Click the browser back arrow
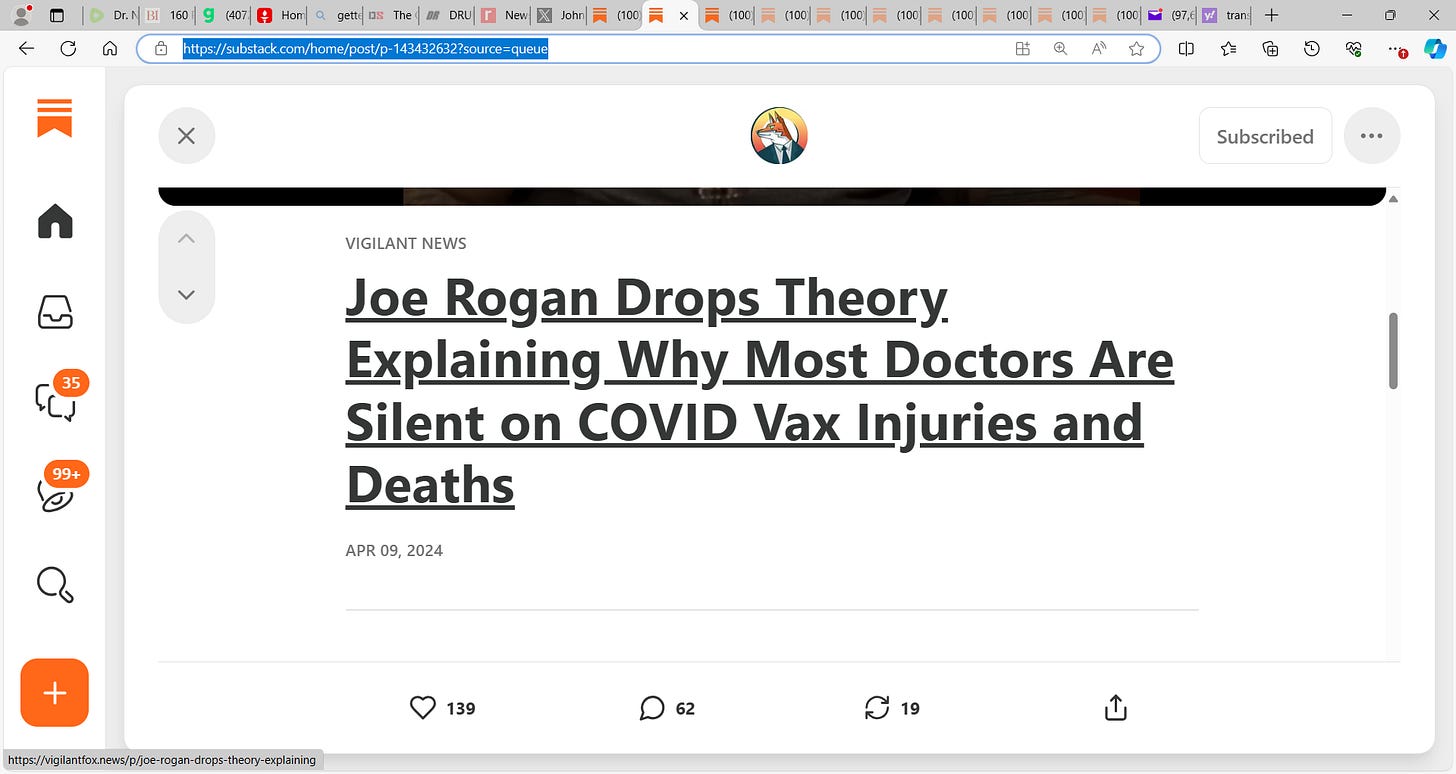 [27, 48]
